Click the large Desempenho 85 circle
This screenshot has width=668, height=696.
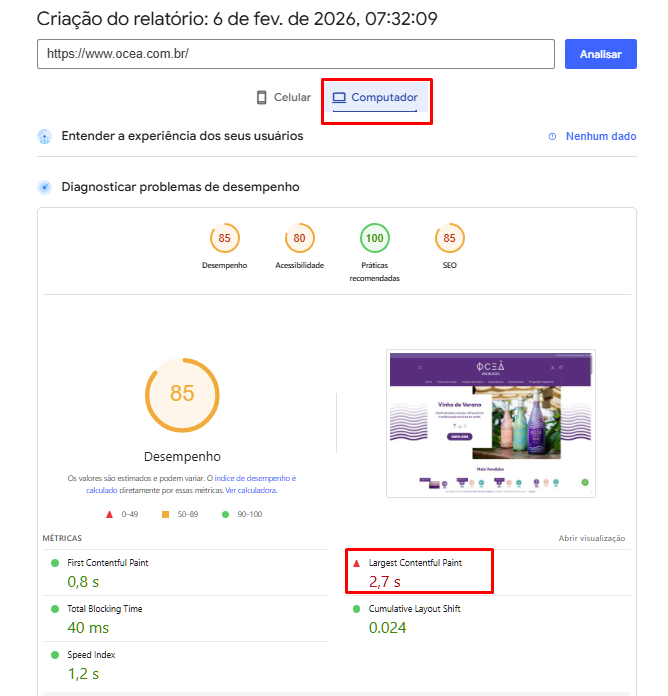[182, 393]
